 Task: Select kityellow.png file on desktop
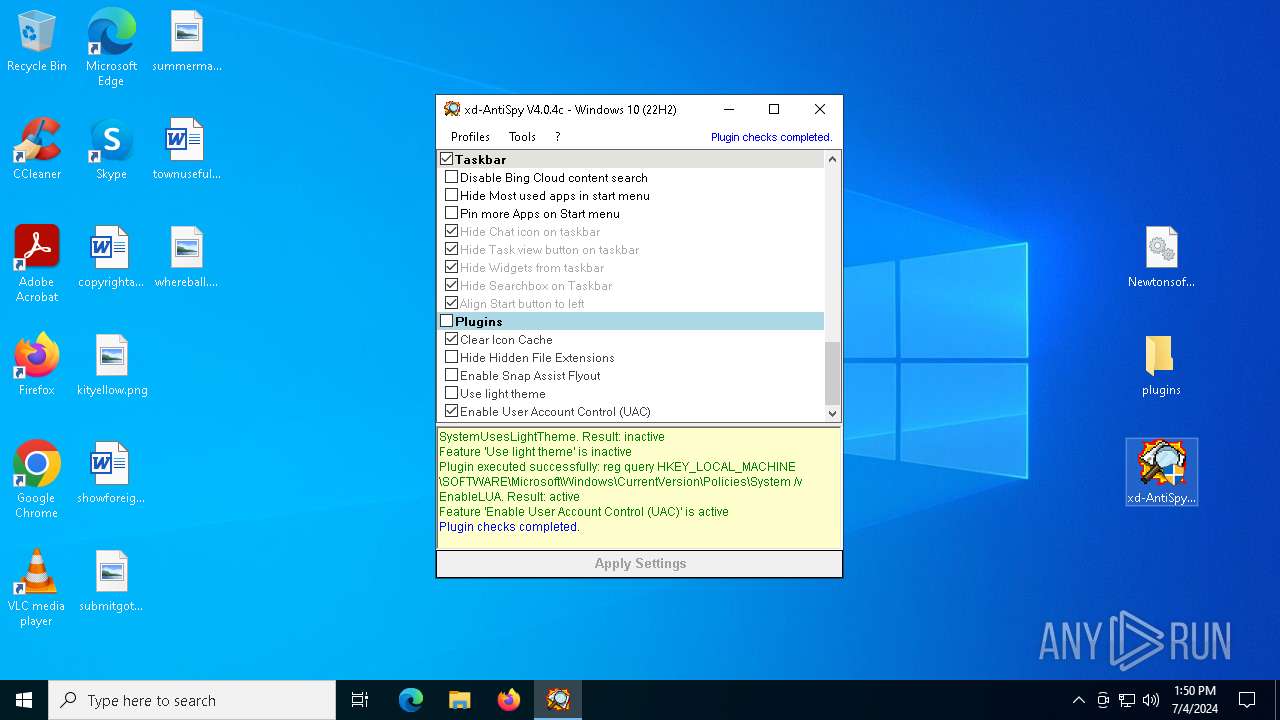click(112, 366)
